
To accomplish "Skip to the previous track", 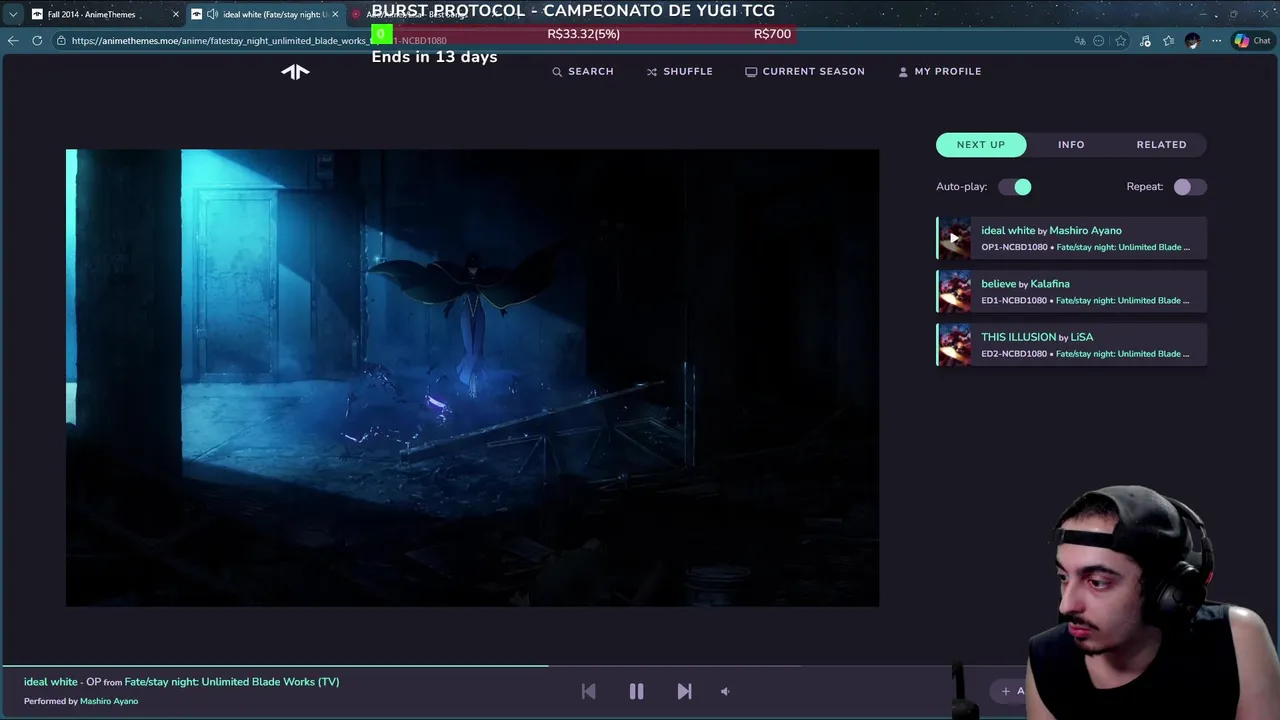I will click(588, 691).
